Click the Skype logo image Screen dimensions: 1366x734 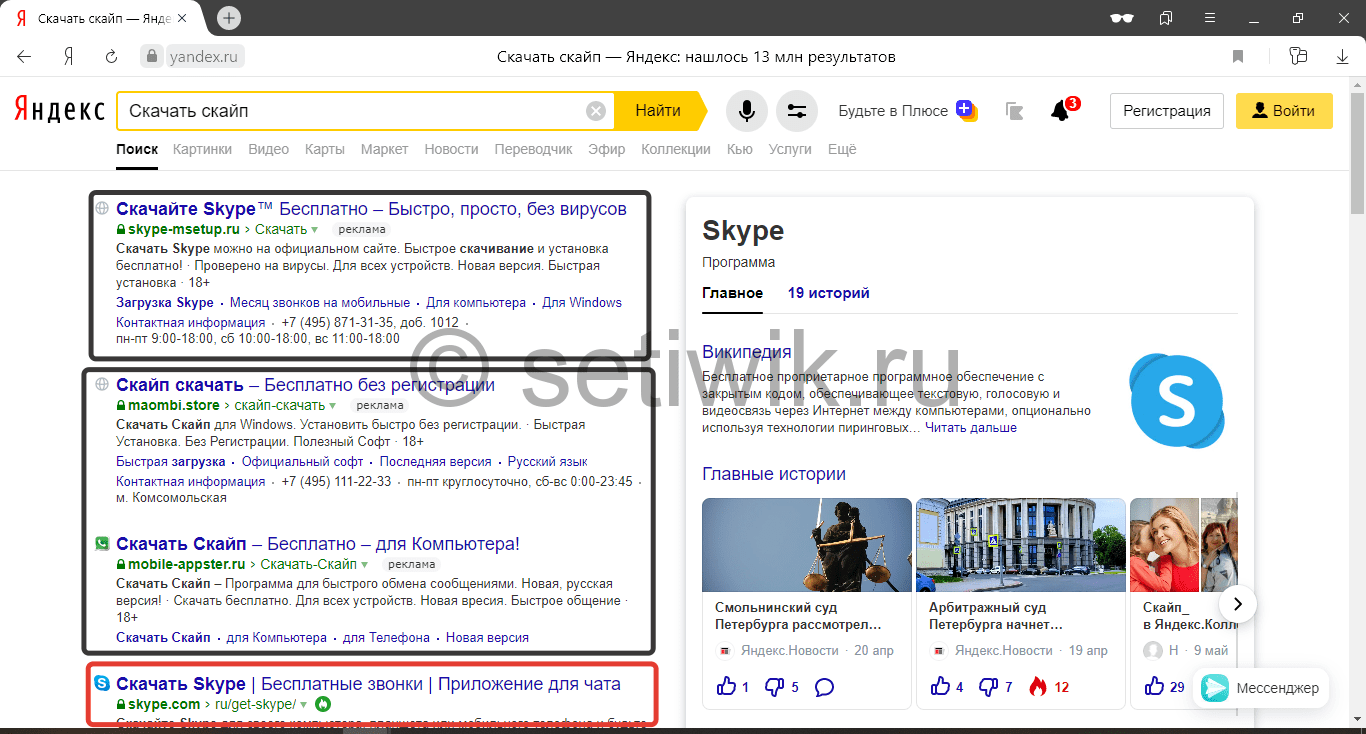pos(1176,400)
